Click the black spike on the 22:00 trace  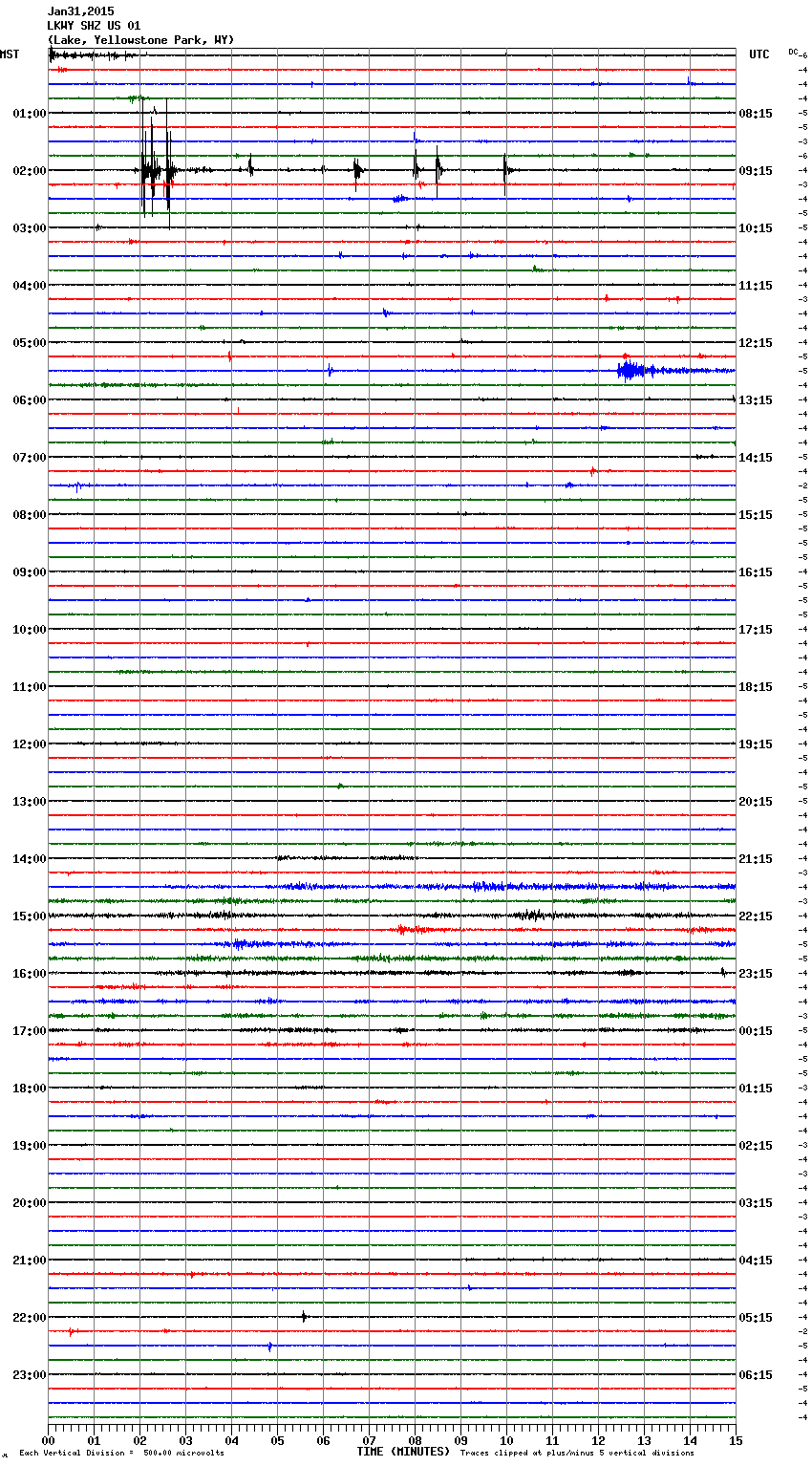pyautogui.click(x=304, y=1317)
